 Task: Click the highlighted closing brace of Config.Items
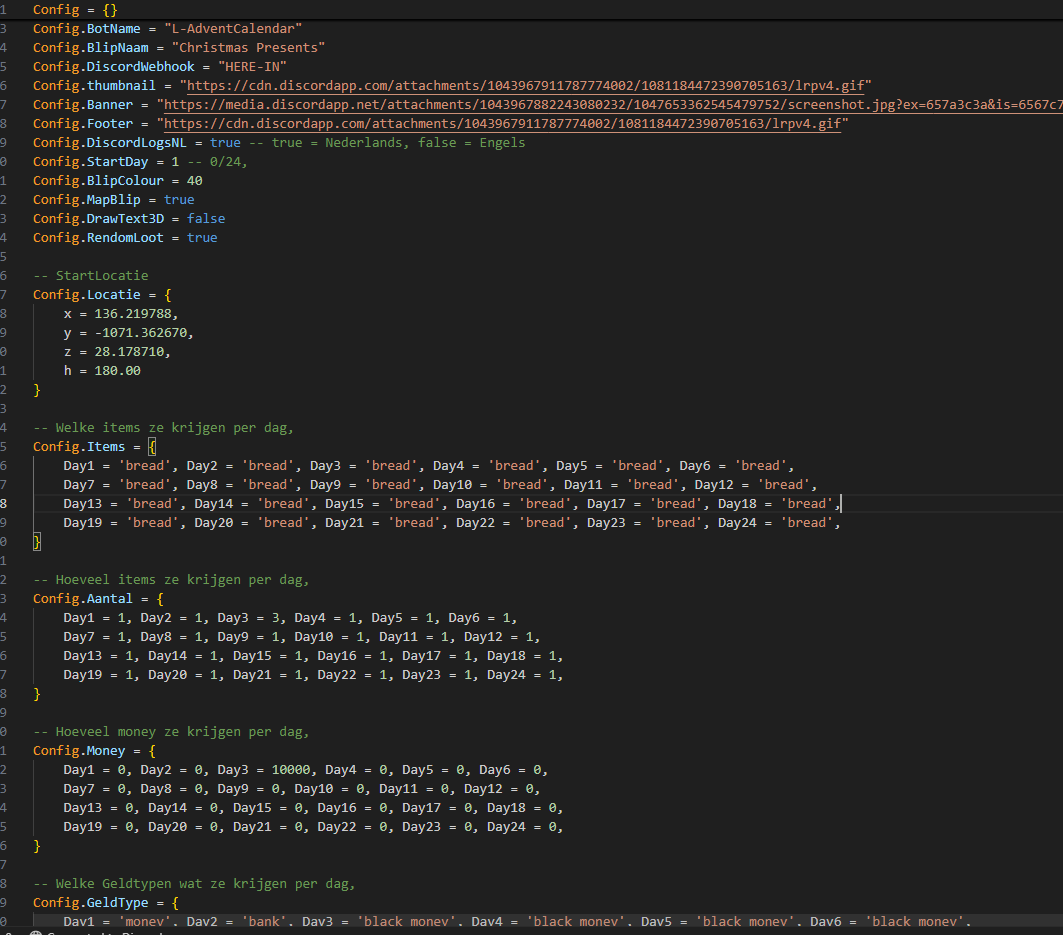point(37,541)
